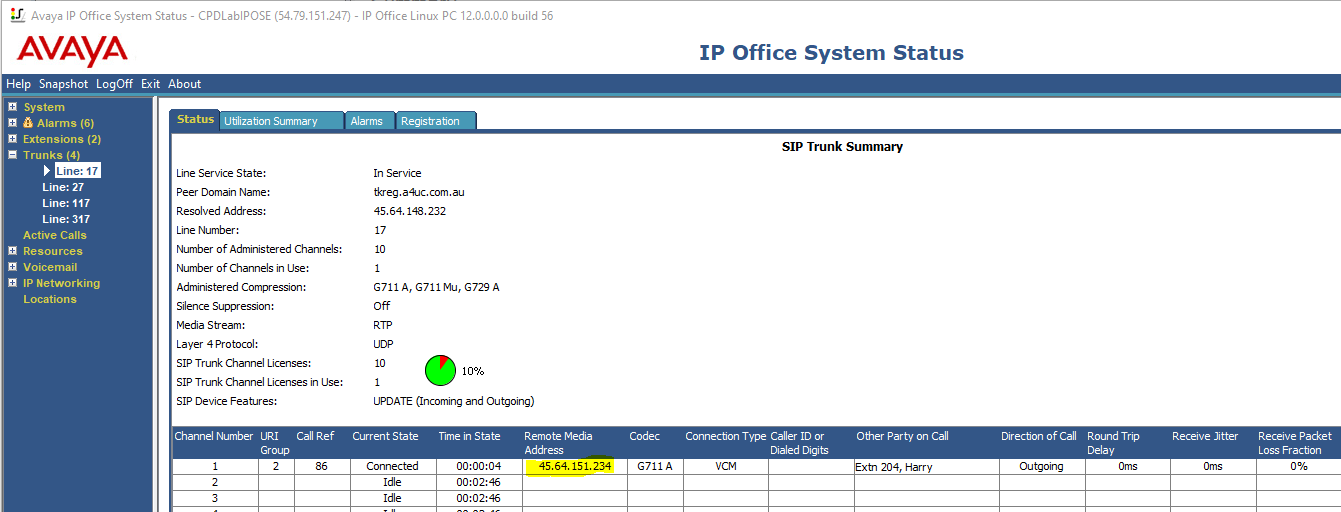The width and height of the screenshot is (1341, 512).
Task: Click the Extensions (2) label
Action: tap(62, 139)
